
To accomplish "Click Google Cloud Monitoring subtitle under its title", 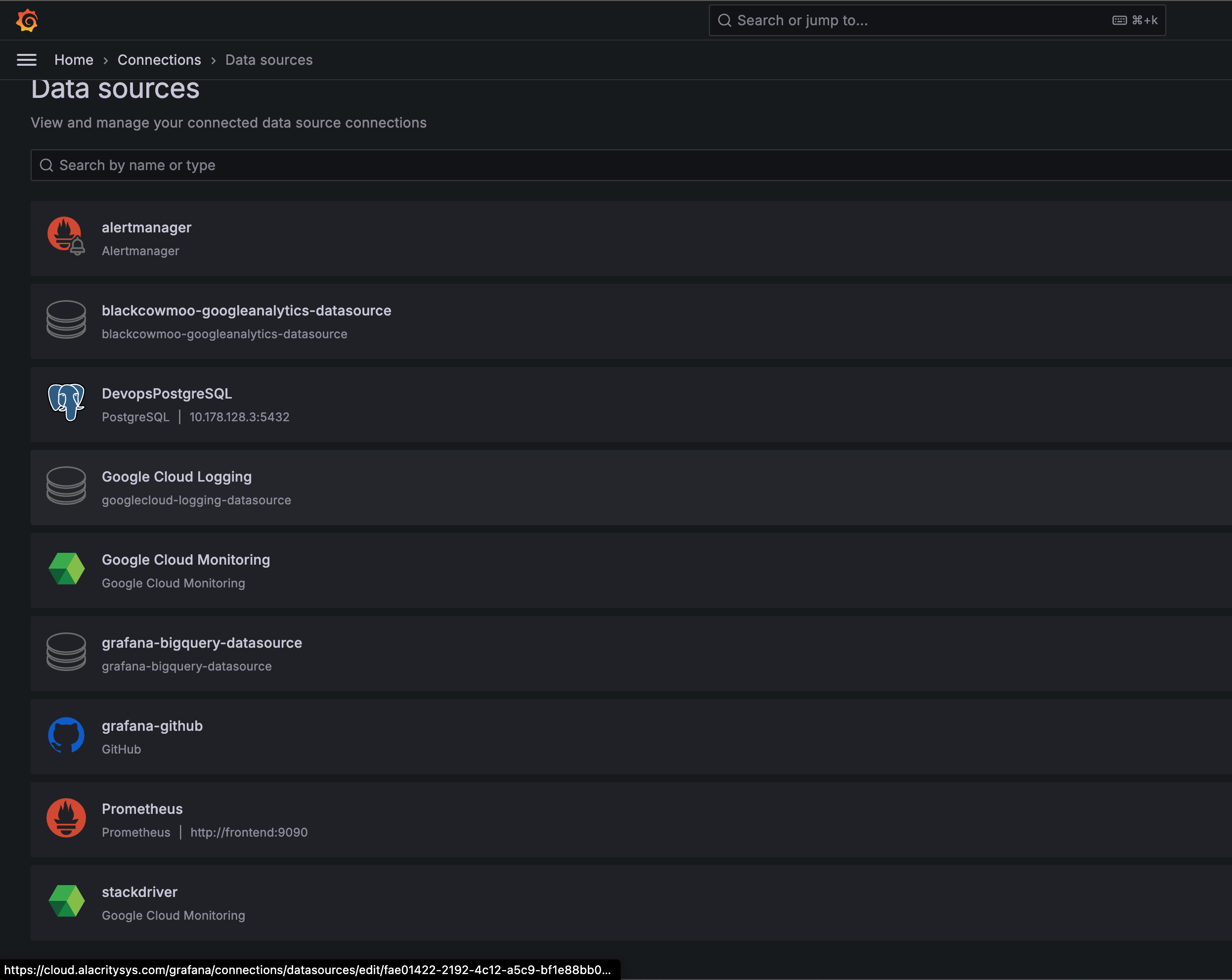I will (x=173, y=583).
